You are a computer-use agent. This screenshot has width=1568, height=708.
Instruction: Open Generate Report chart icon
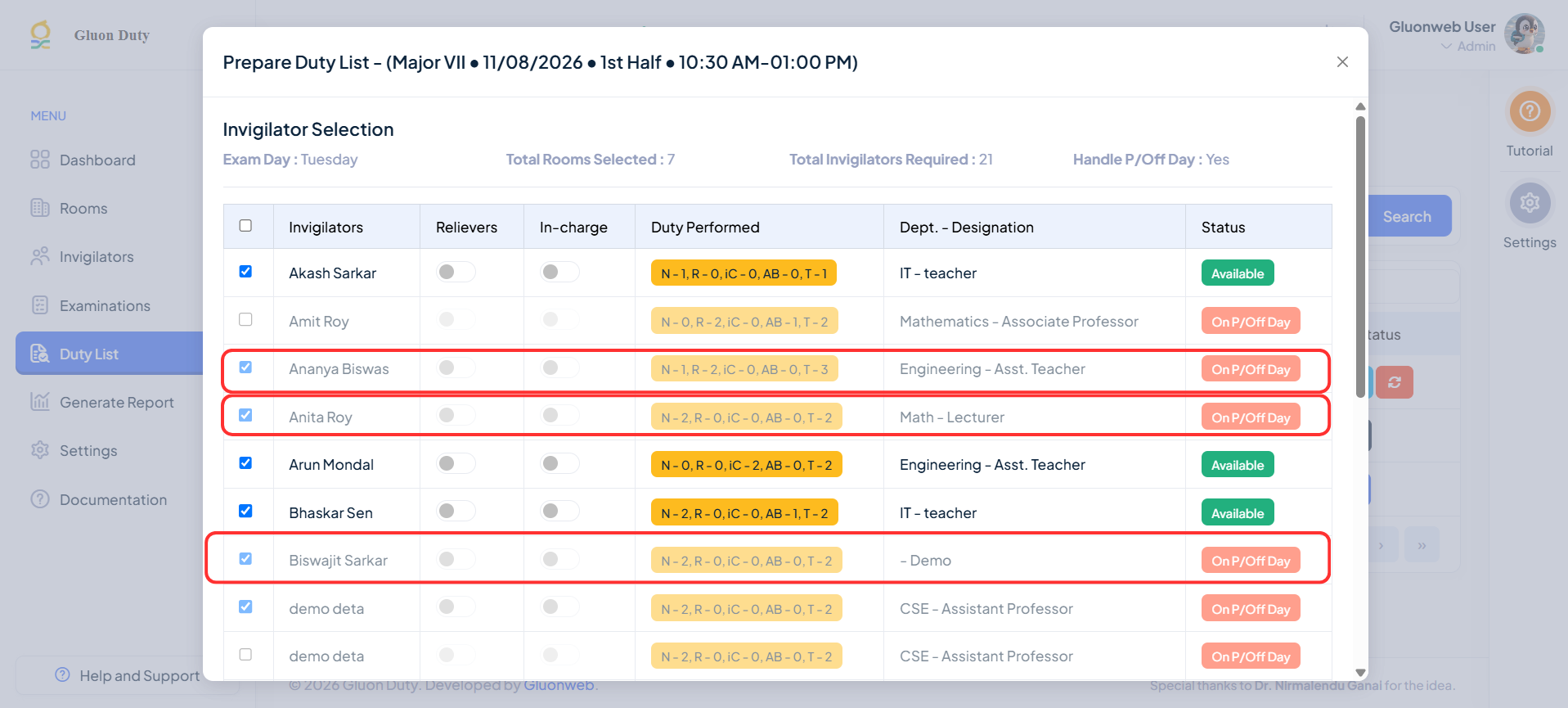tap(40, 402)
